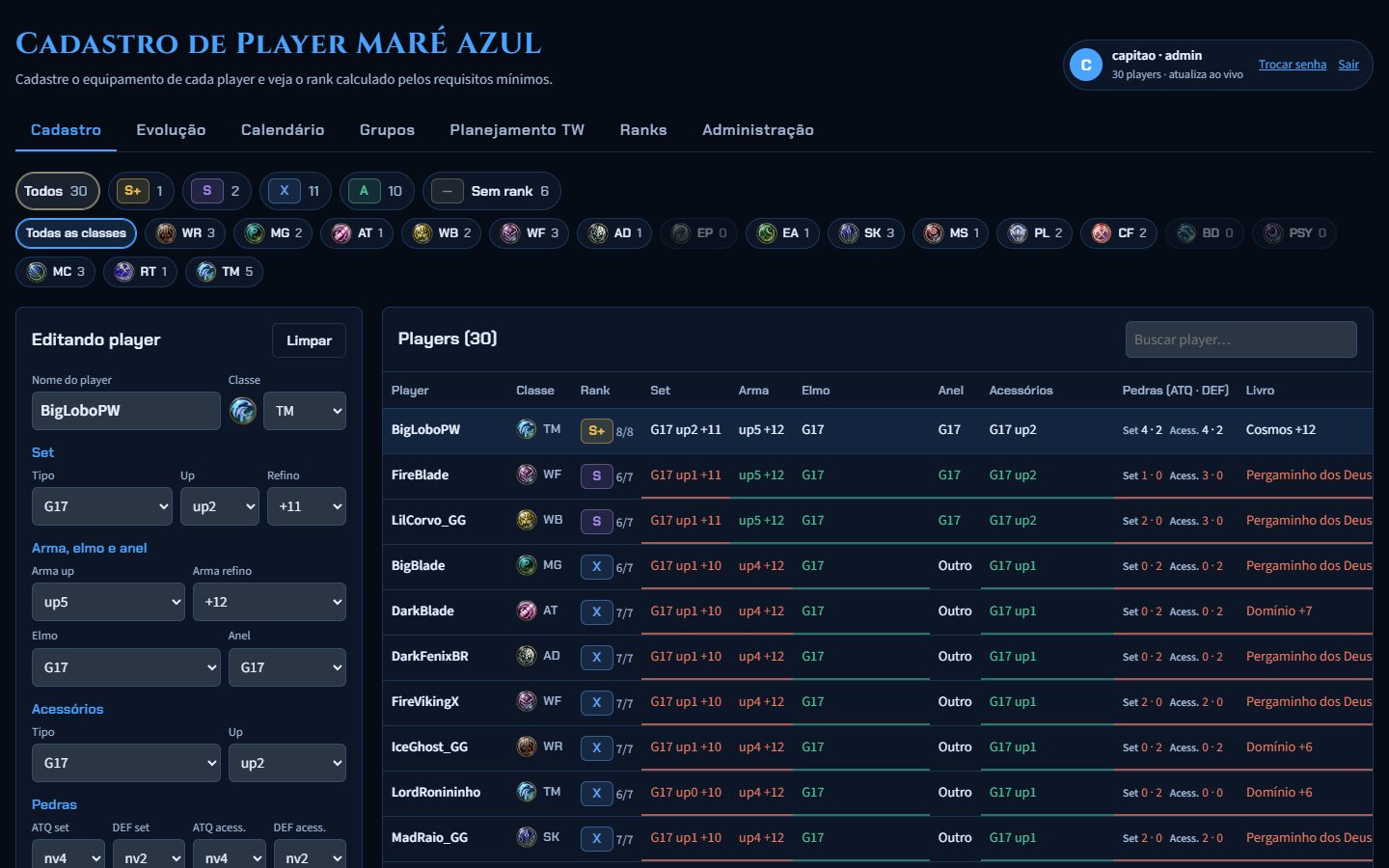Viewport: 1389px width, 868px height.
Task: Filter players by WB class chip
Action: tap(442, 233)
